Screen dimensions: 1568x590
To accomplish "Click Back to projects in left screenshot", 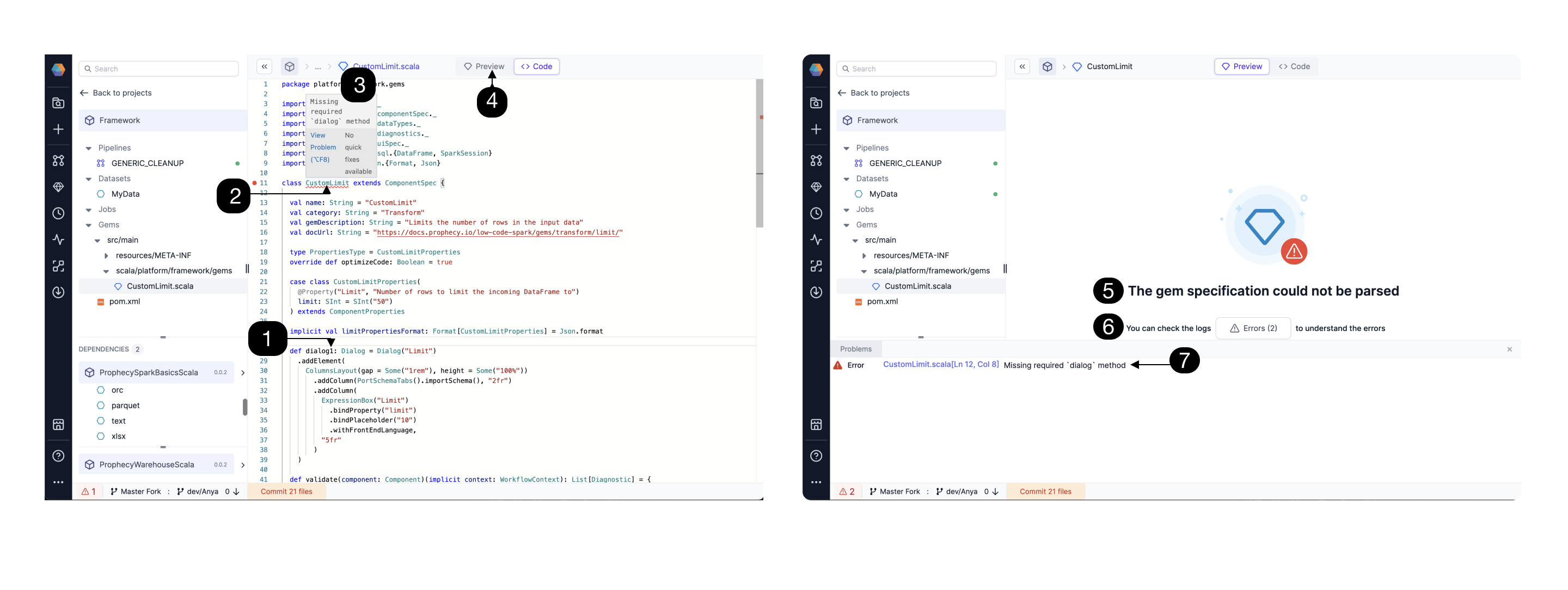I will click(115, 93).
